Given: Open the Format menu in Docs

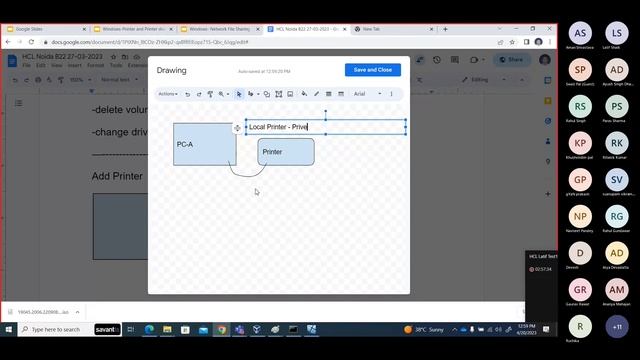Looking at the screenshot, I should click(x=96, y=65).
